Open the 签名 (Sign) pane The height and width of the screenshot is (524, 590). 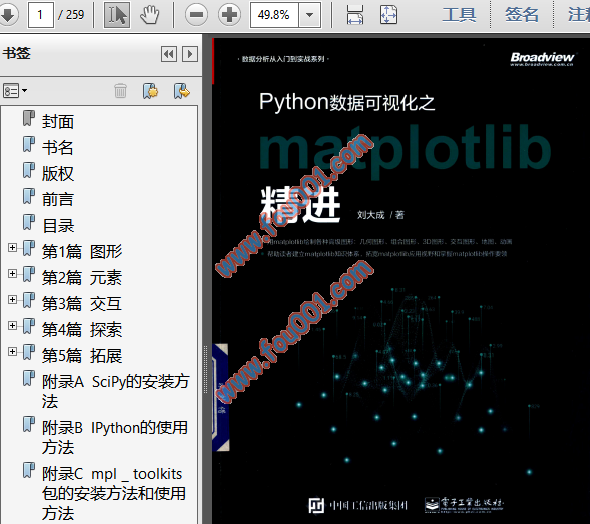522,15
